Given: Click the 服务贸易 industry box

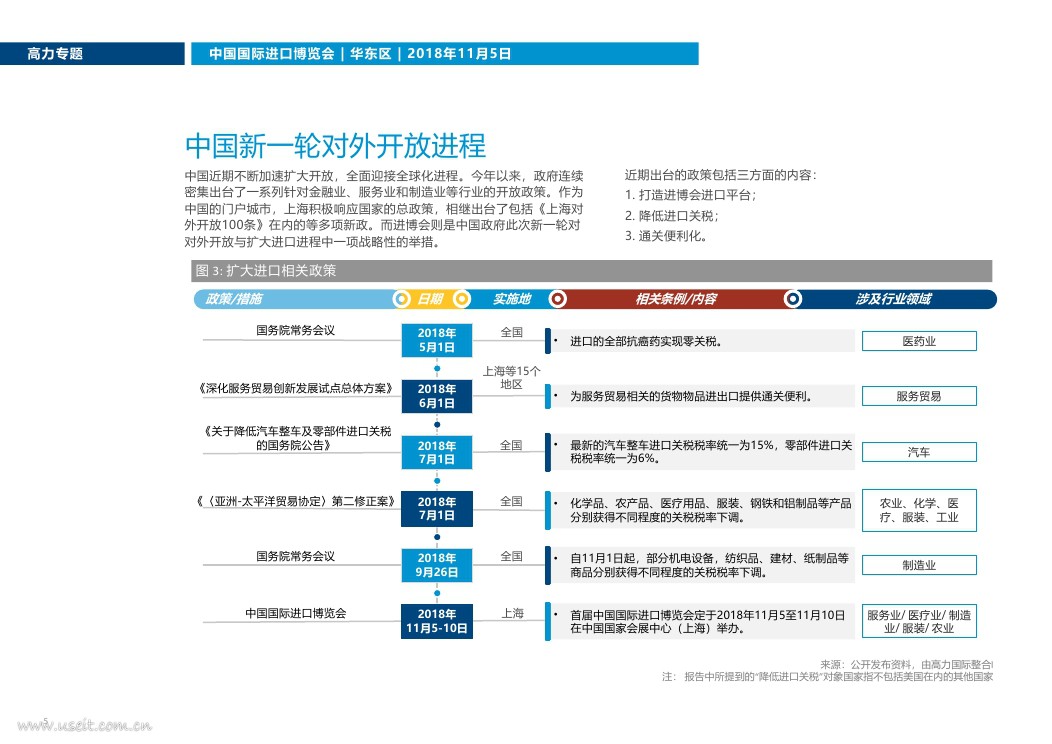Looking at the screenshot, I should click(919, 396).
